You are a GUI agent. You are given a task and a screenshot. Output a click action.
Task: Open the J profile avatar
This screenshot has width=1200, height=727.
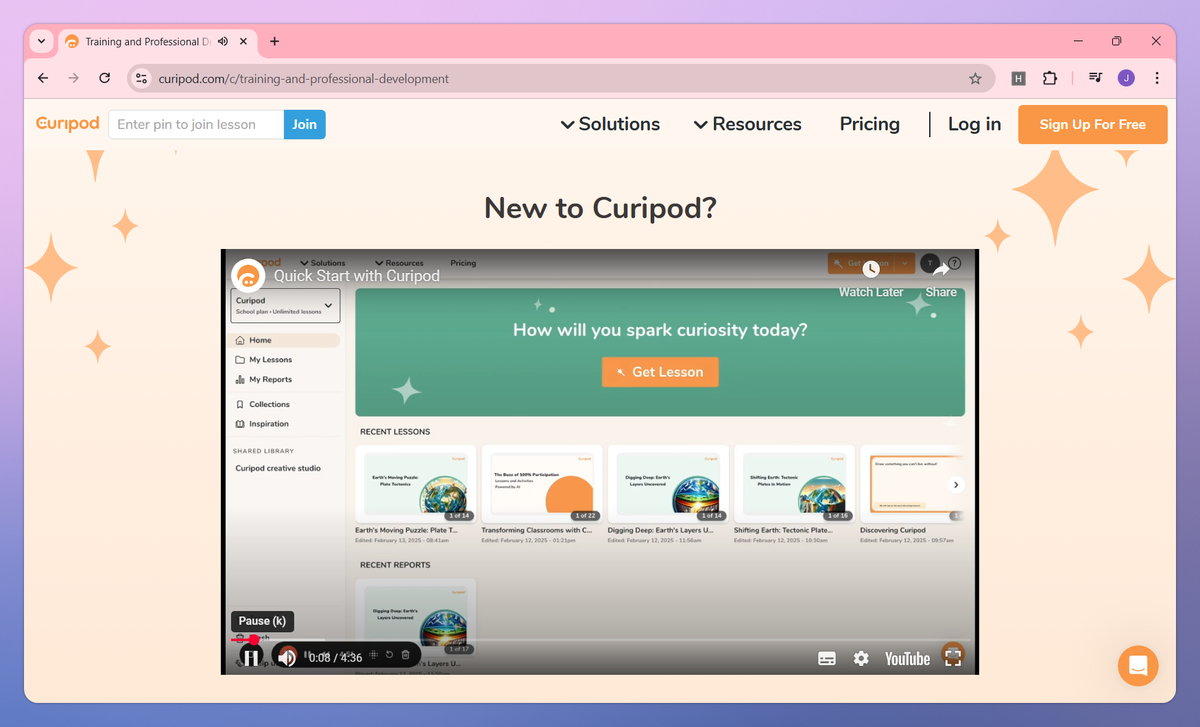pyautogui.click(x=1126, y=78)
